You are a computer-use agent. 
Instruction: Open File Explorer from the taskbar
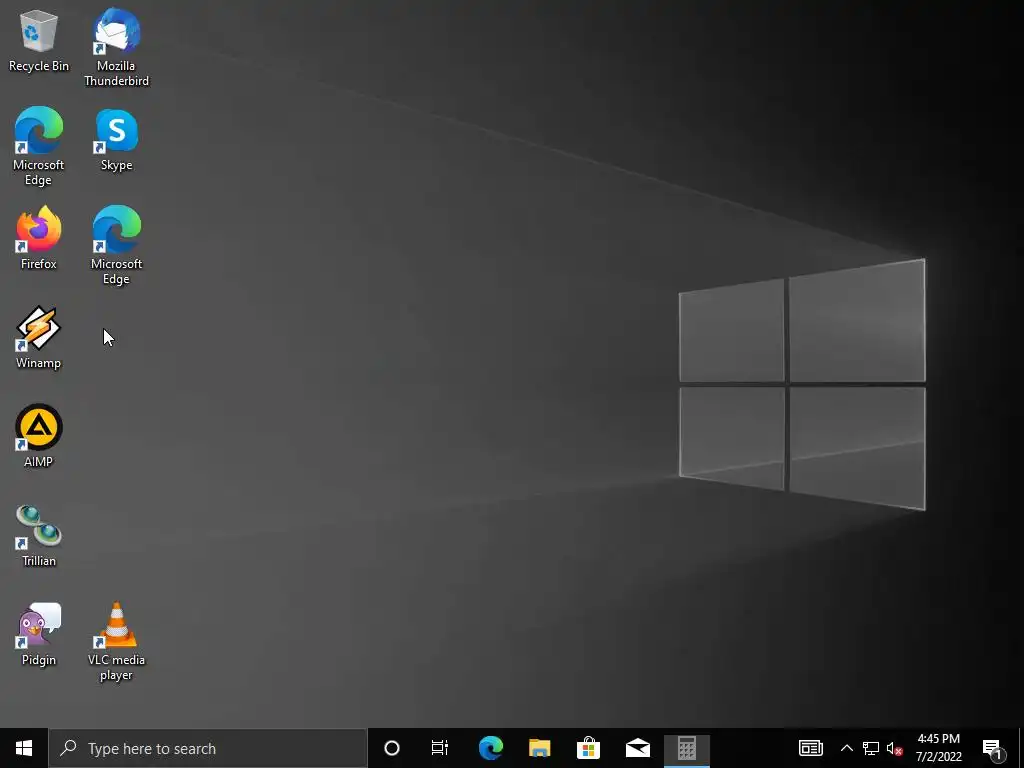click(539, 748)
